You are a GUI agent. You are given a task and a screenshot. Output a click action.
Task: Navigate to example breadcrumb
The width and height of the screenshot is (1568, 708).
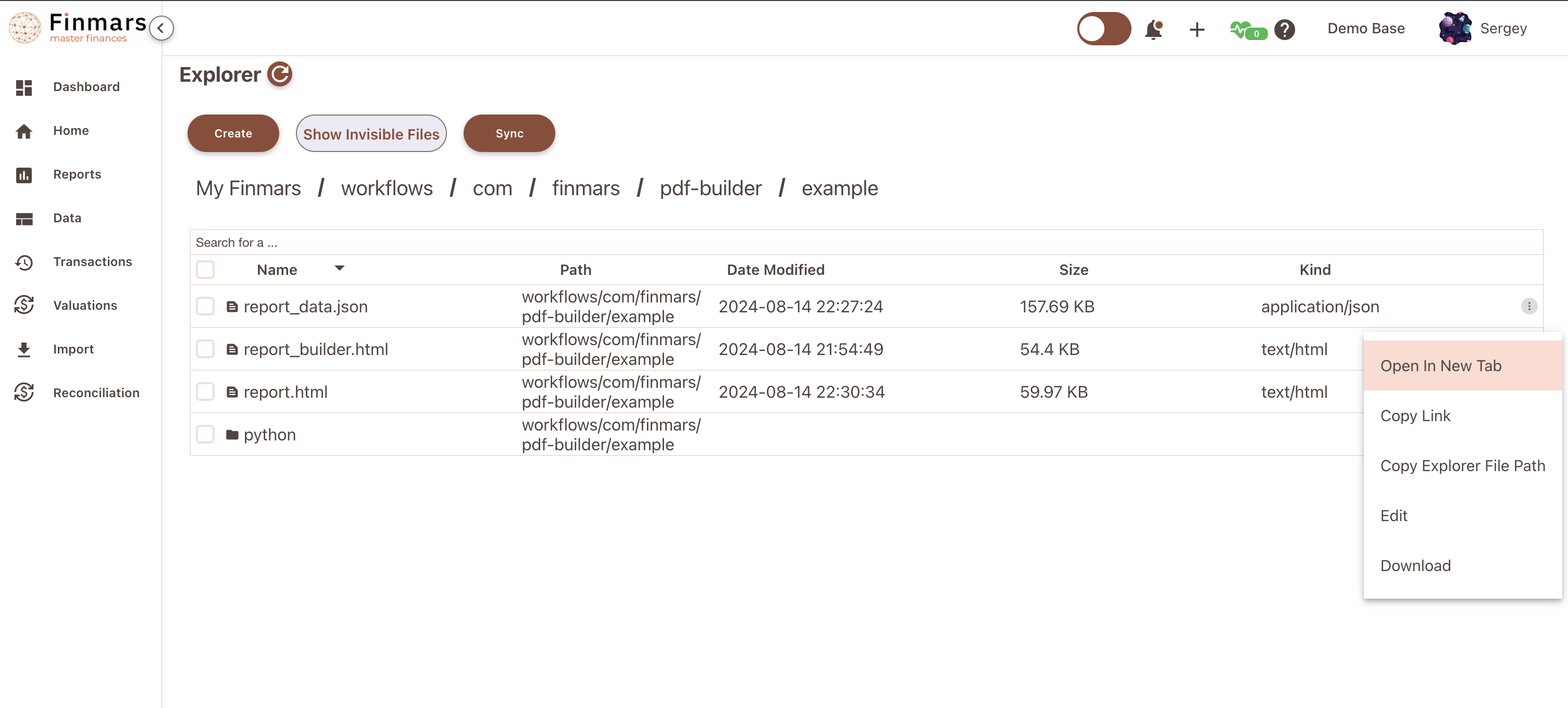840,188
